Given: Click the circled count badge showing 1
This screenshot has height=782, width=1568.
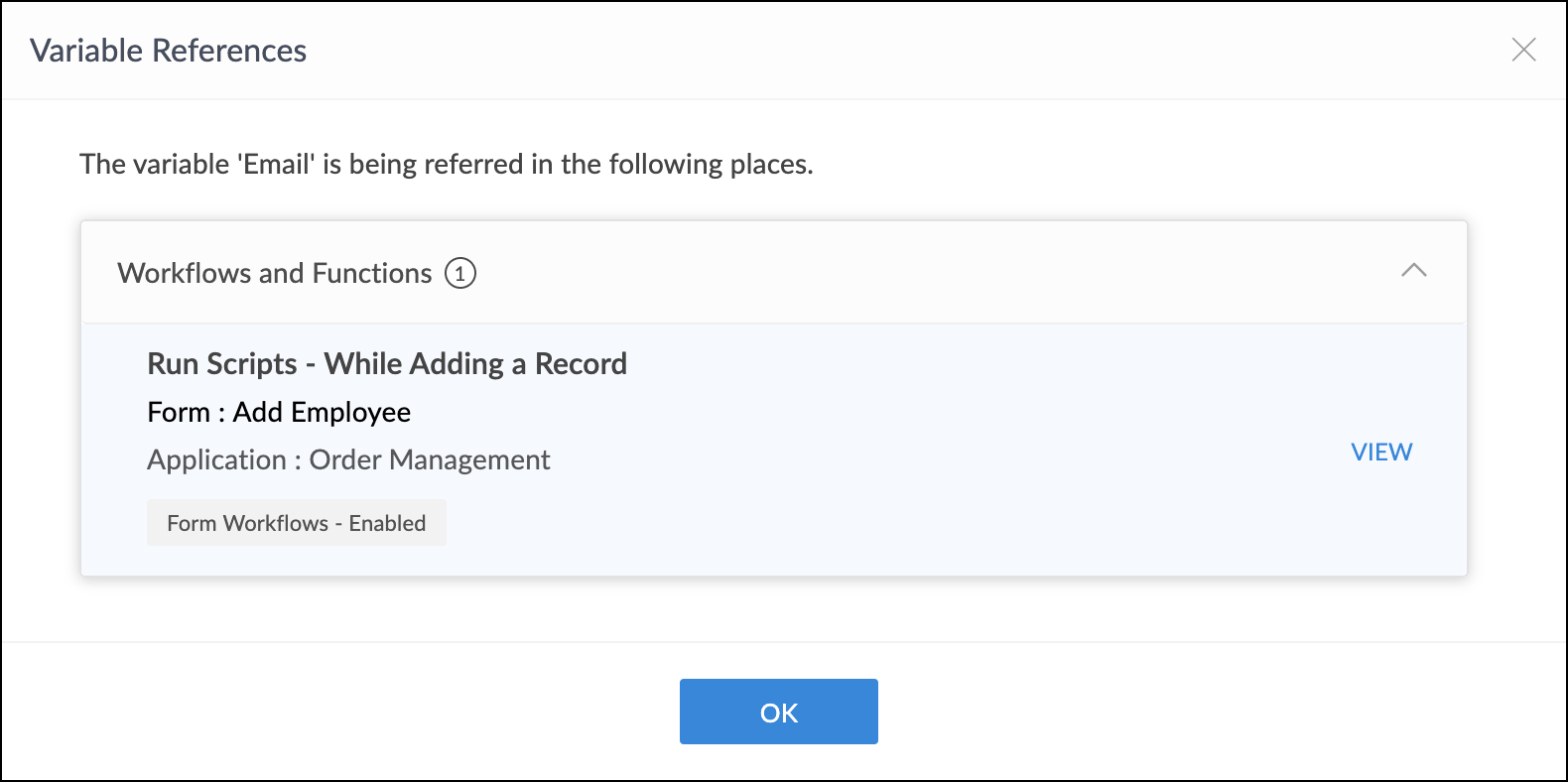Looking at the screenshot, I should (x=459, y=273).
